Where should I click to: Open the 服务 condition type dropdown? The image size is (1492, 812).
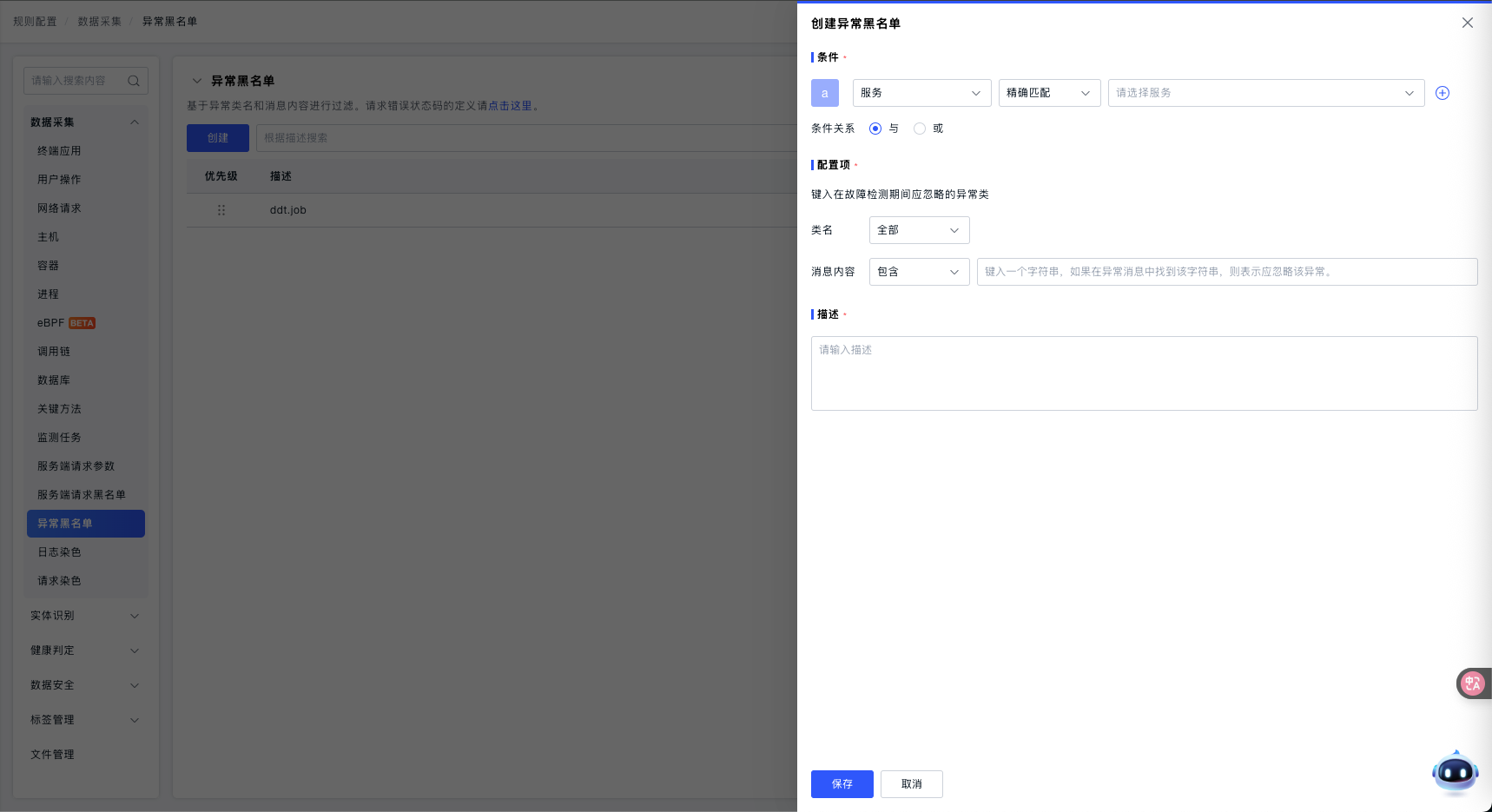921,93
